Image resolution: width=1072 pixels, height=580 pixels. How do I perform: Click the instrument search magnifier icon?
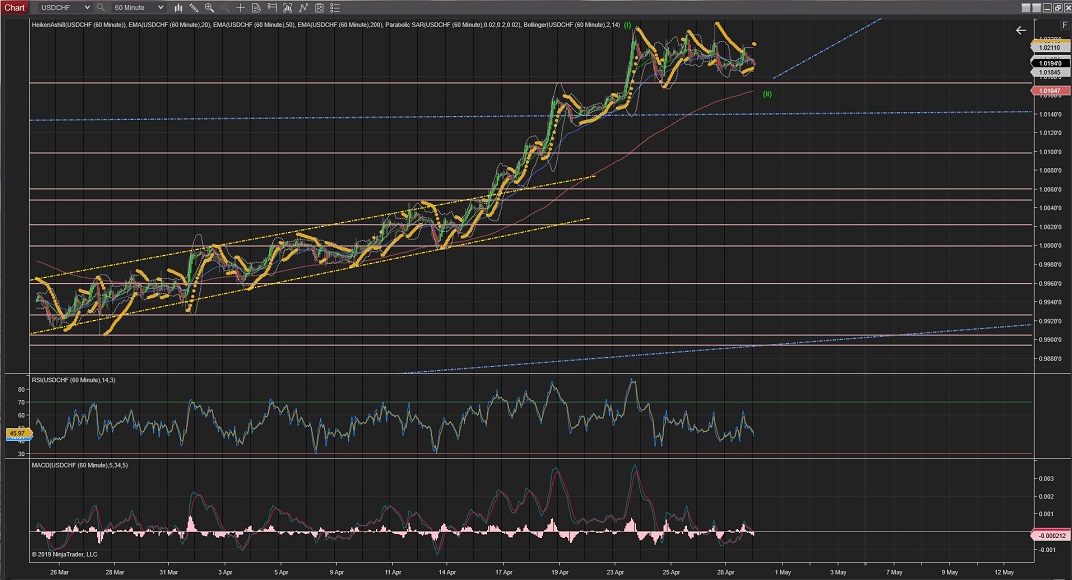pos(101,7)
